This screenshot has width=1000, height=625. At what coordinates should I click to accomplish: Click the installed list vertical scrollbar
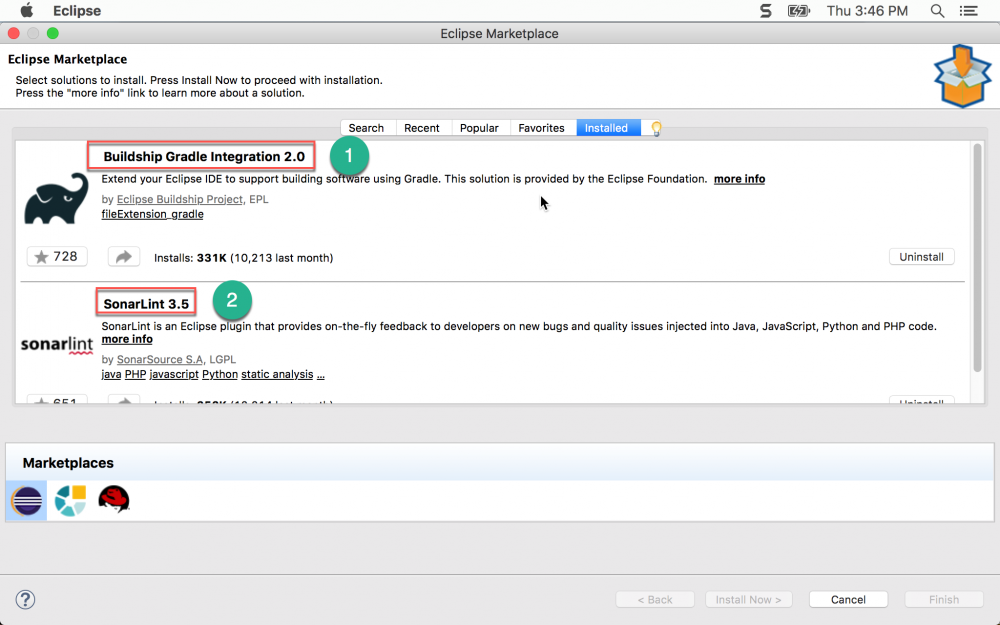pos(977,258)
